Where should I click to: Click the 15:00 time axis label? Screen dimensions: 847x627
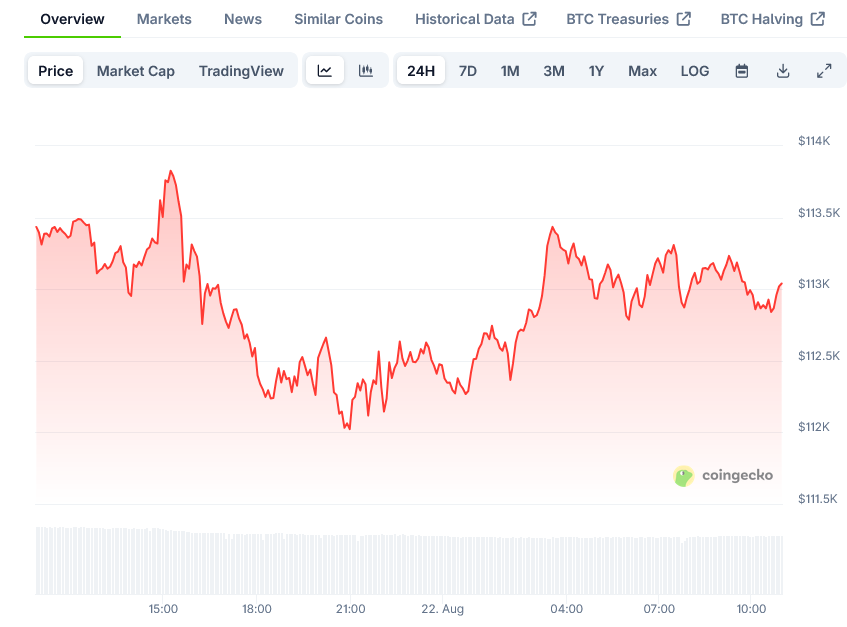pos(163,609)
